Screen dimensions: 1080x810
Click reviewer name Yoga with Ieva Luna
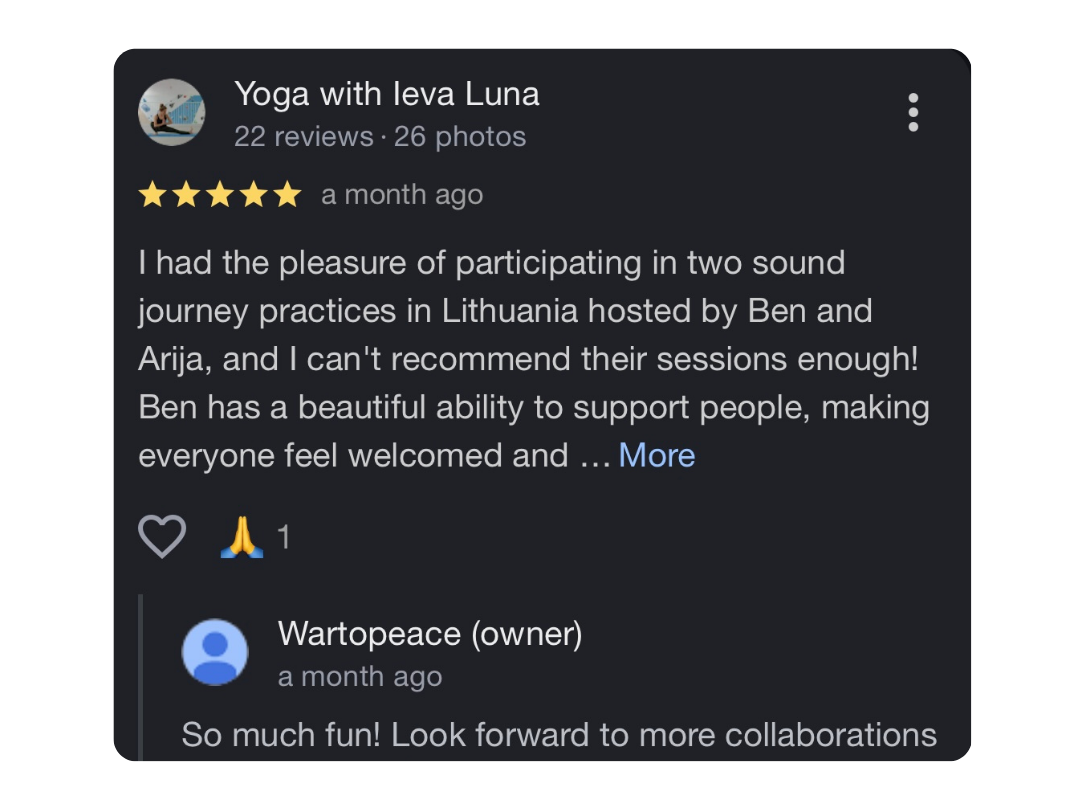[x=387, y=94]
